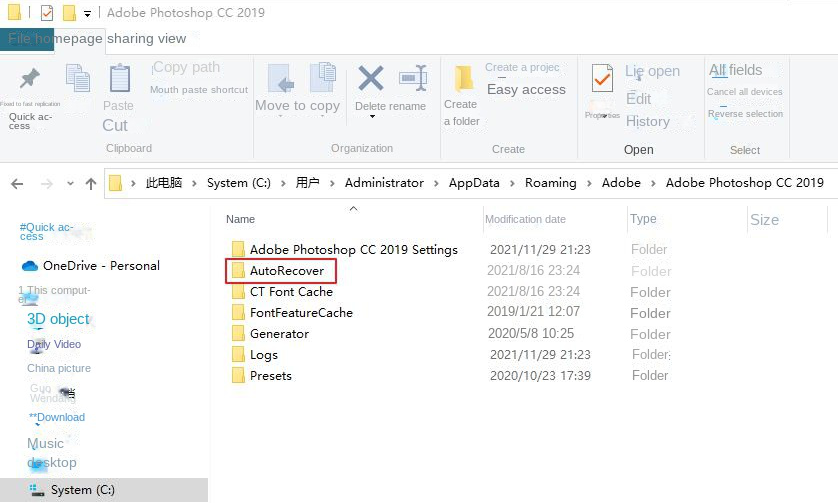Click the Copy icon in Clipboard group
Screen dimensions: 838x503
pos(77,77)
